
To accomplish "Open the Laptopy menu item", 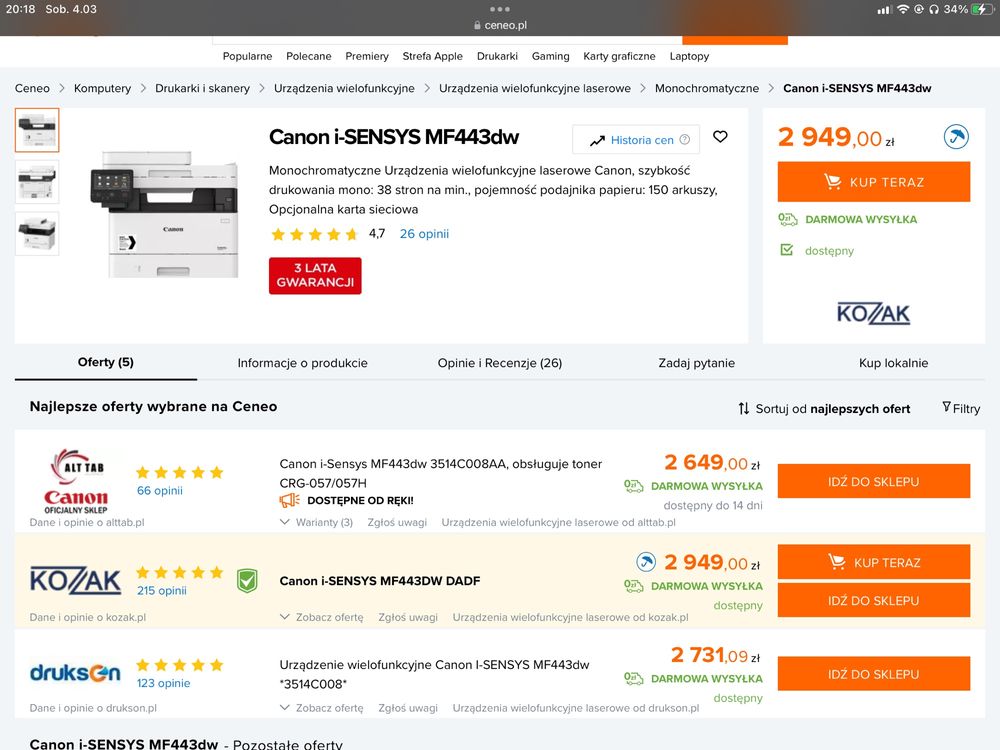I will click(689, 56).
